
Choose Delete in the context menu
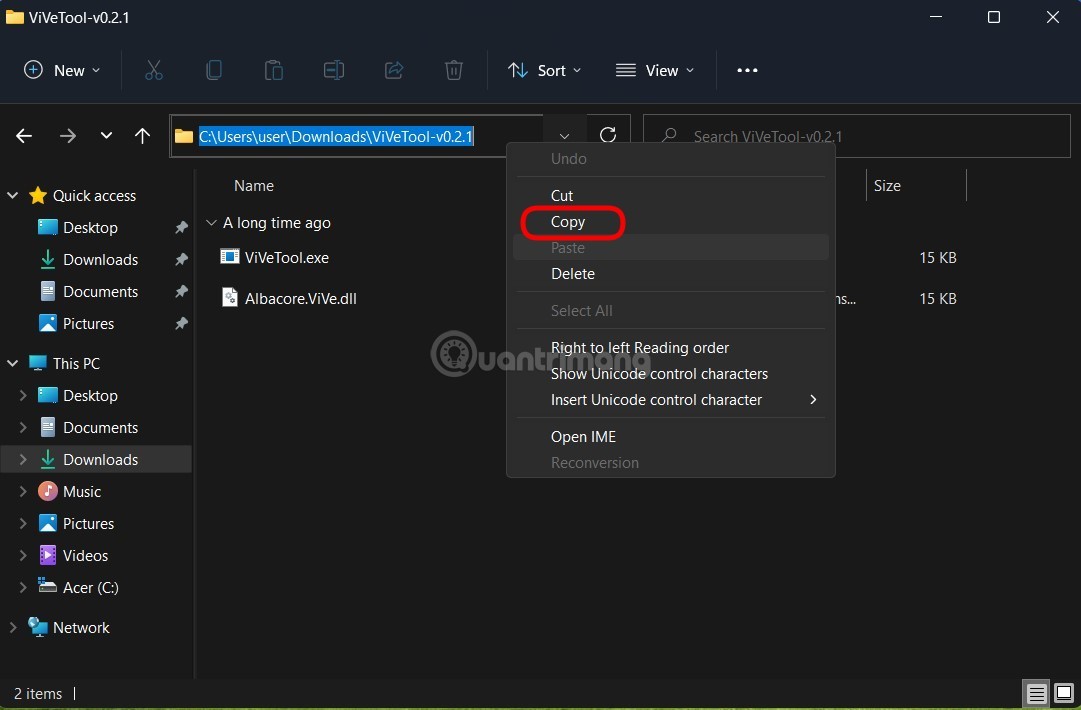click(573, 274)
